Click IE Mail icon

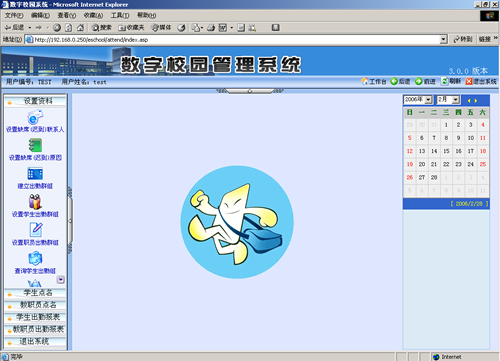click(x=196, y=28)
